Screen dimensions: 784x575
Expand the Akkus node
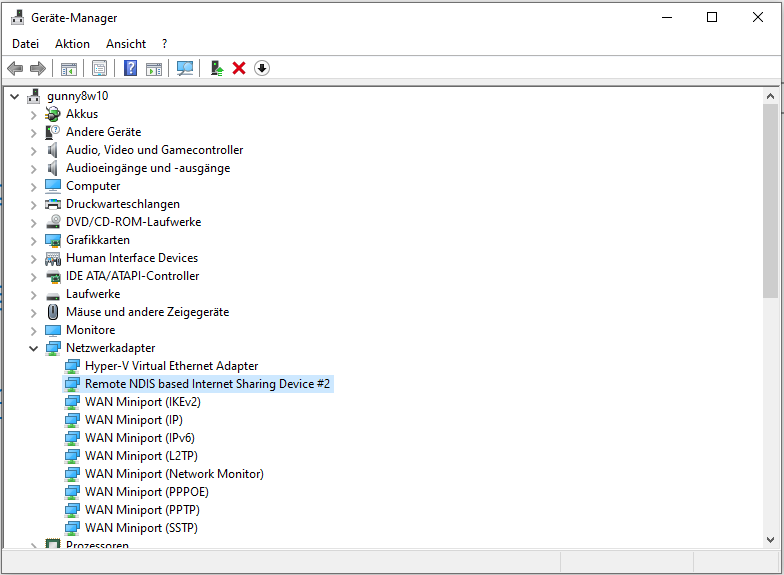click(x=34, y=115)
